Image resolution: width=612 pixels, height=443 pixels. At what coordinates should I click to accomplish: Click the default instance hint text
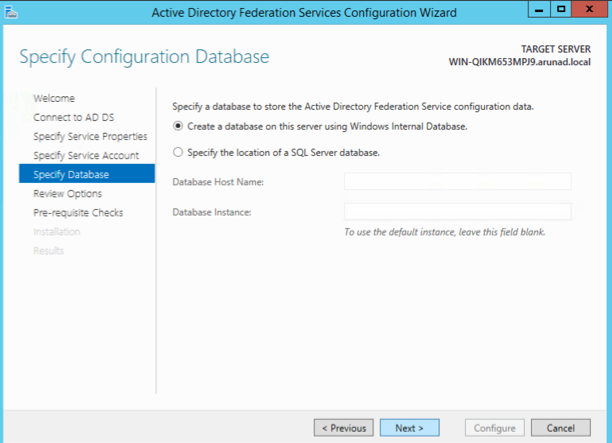point(445,232)
